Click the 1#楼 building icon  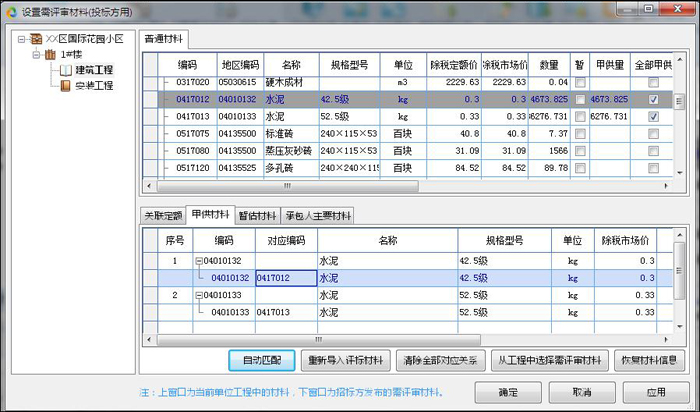(x=50, y=55)
